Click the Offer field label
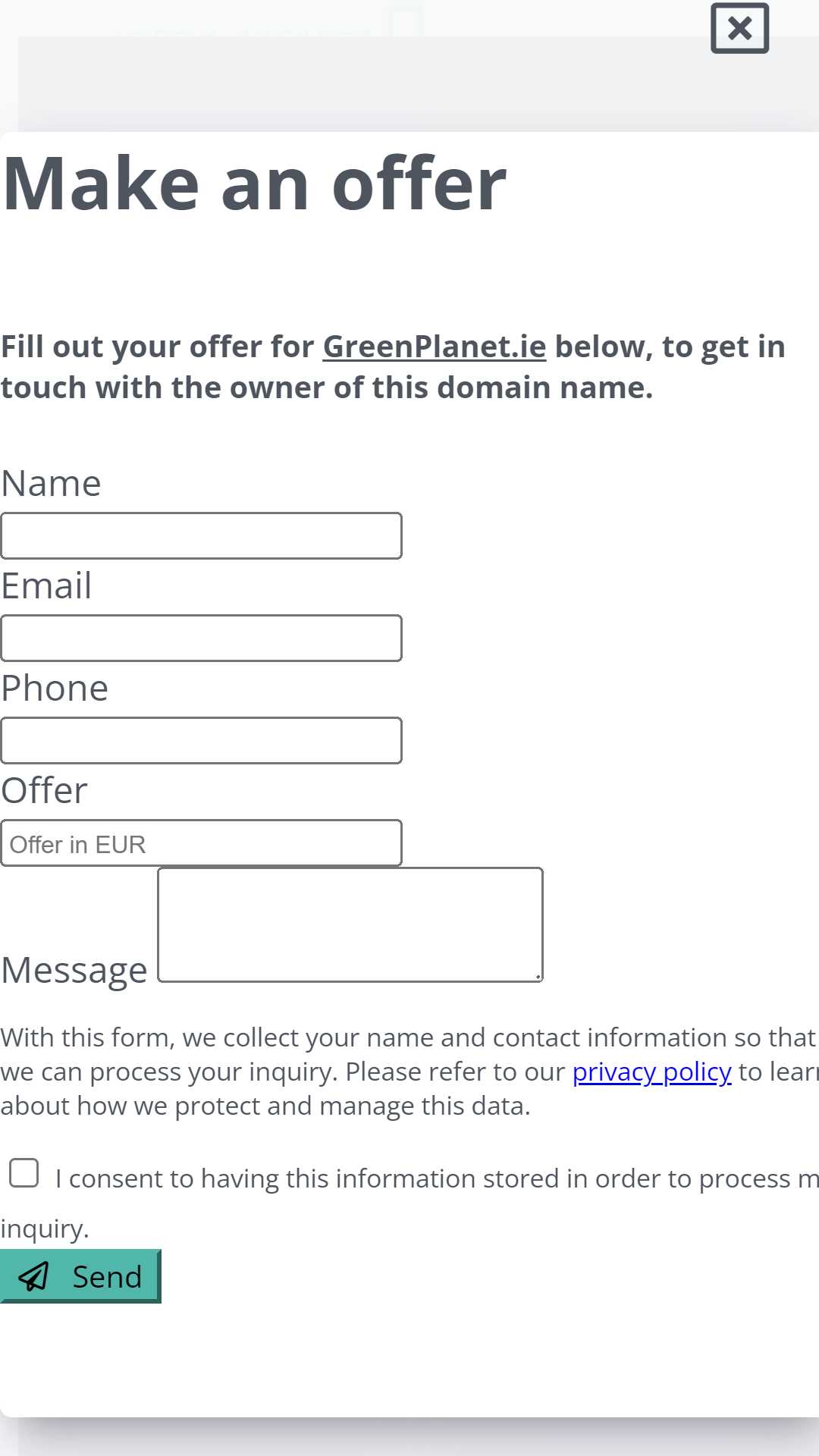 pyautogui.click(x=44, y=791)
